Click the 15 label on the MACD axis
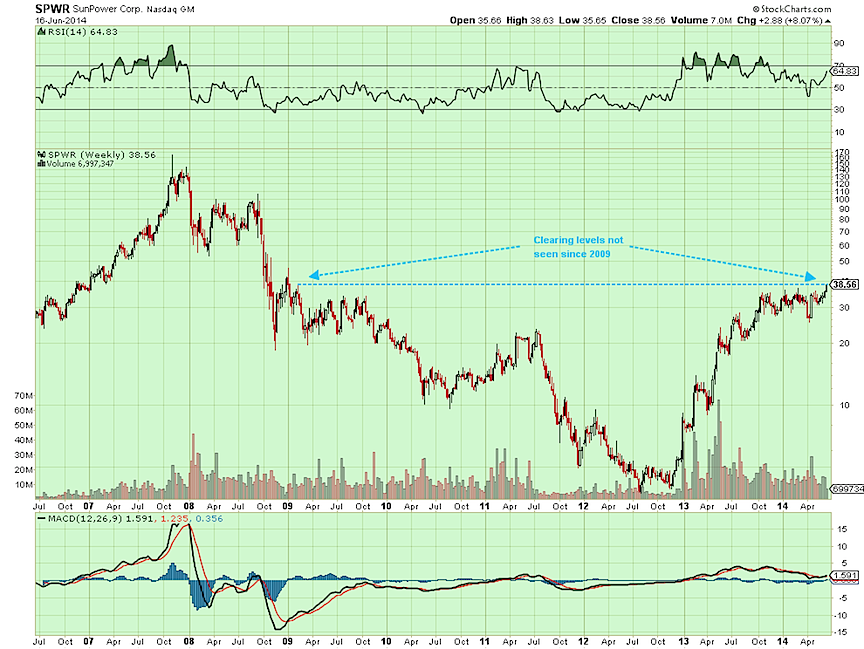 pyautogui.click(x=842, y=529)
